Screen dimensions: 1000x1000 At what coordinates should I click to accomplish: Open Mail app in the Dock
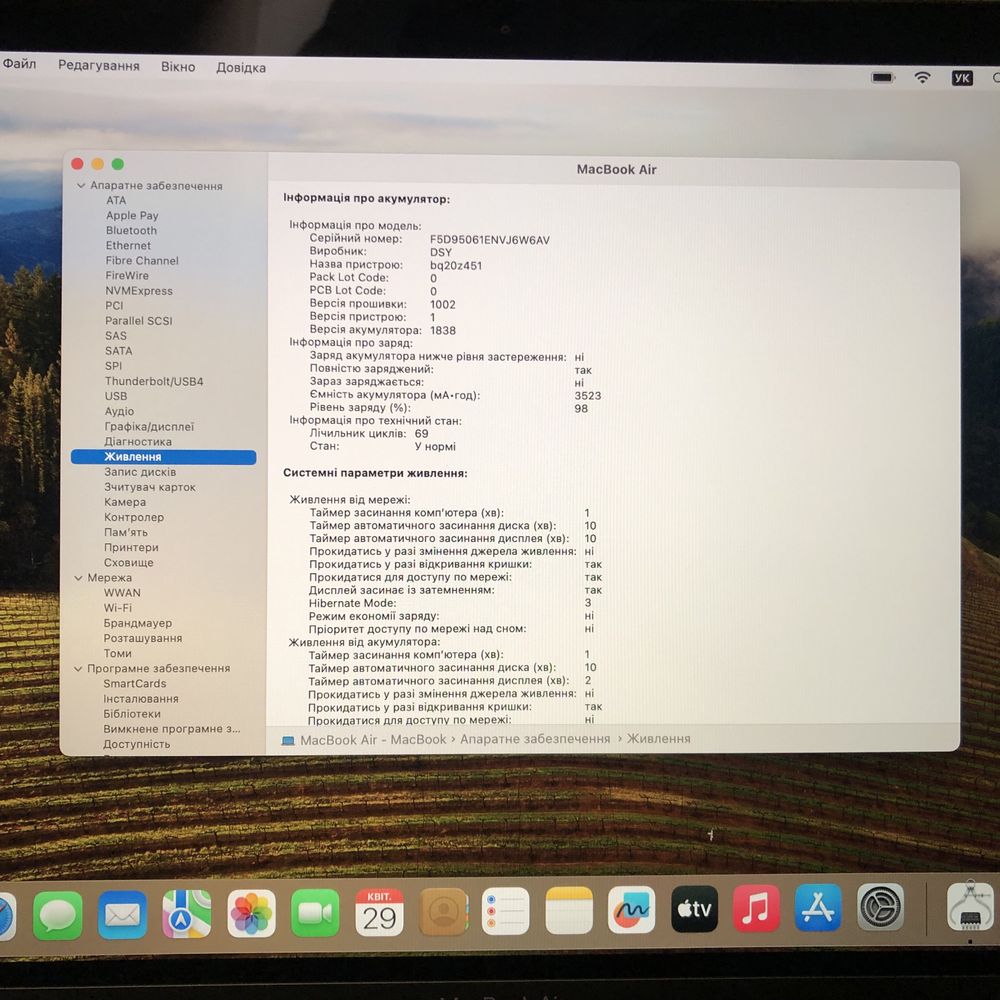tap(122, 915)
